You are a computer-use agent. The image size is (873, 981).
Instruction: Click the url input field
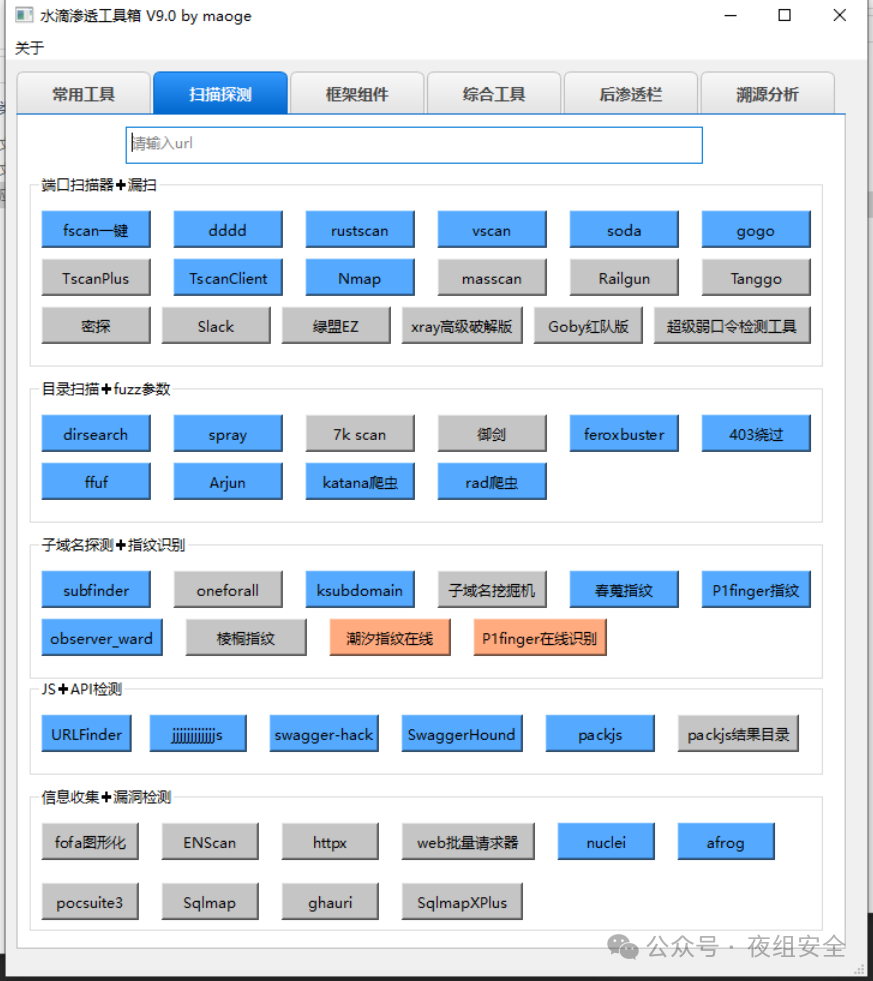414,145
